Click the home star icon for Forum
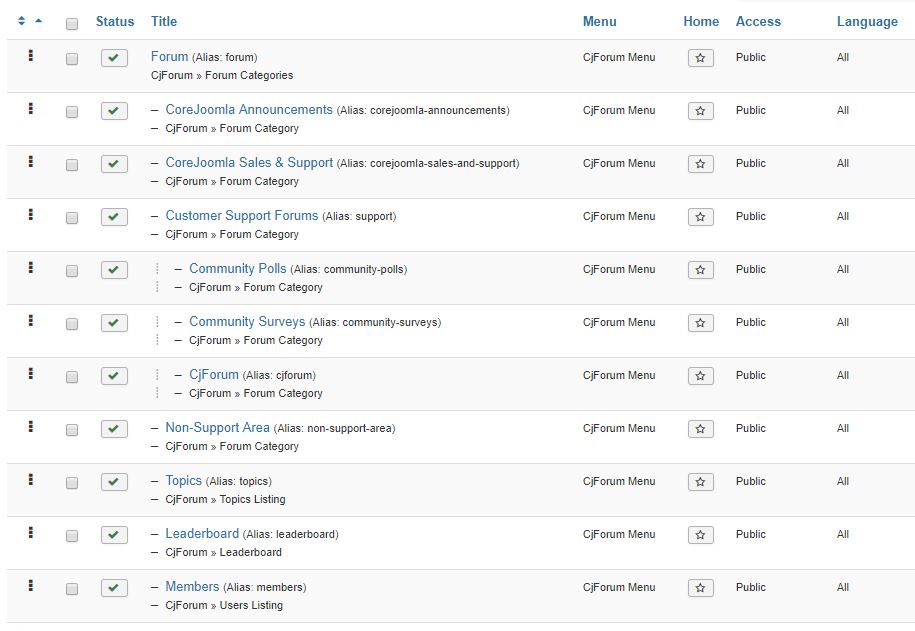The image size is (915, 631). click(x=701, y=58)
